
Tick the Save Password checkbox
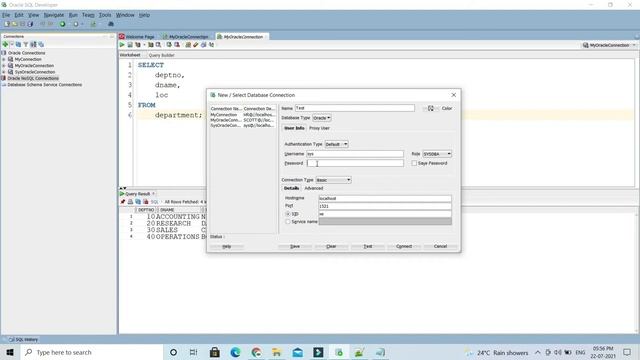pos(414,163)
